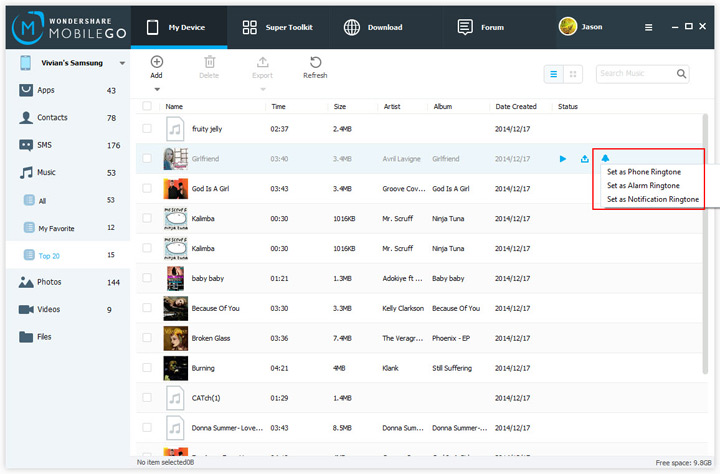The height and width of the screenshot is (474, 720).
Task: Check the Broken Glass checkbox
Action: tap(147, 337)
